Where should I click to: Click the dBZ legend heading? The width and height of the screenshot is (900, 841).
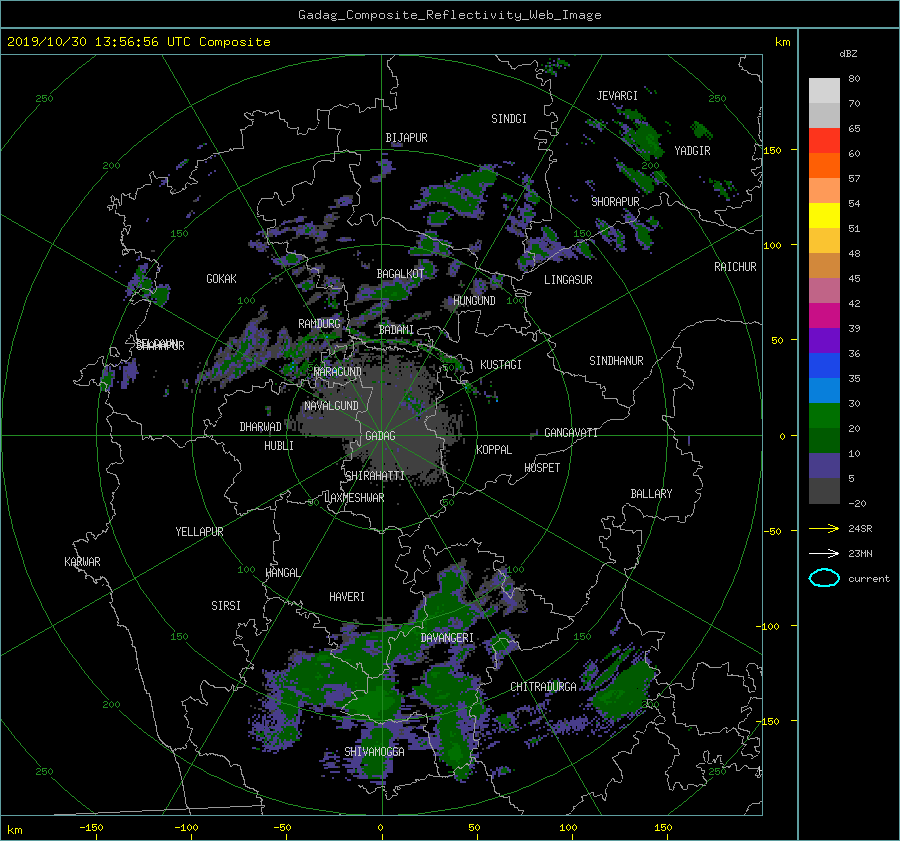[x=848, y=54]
